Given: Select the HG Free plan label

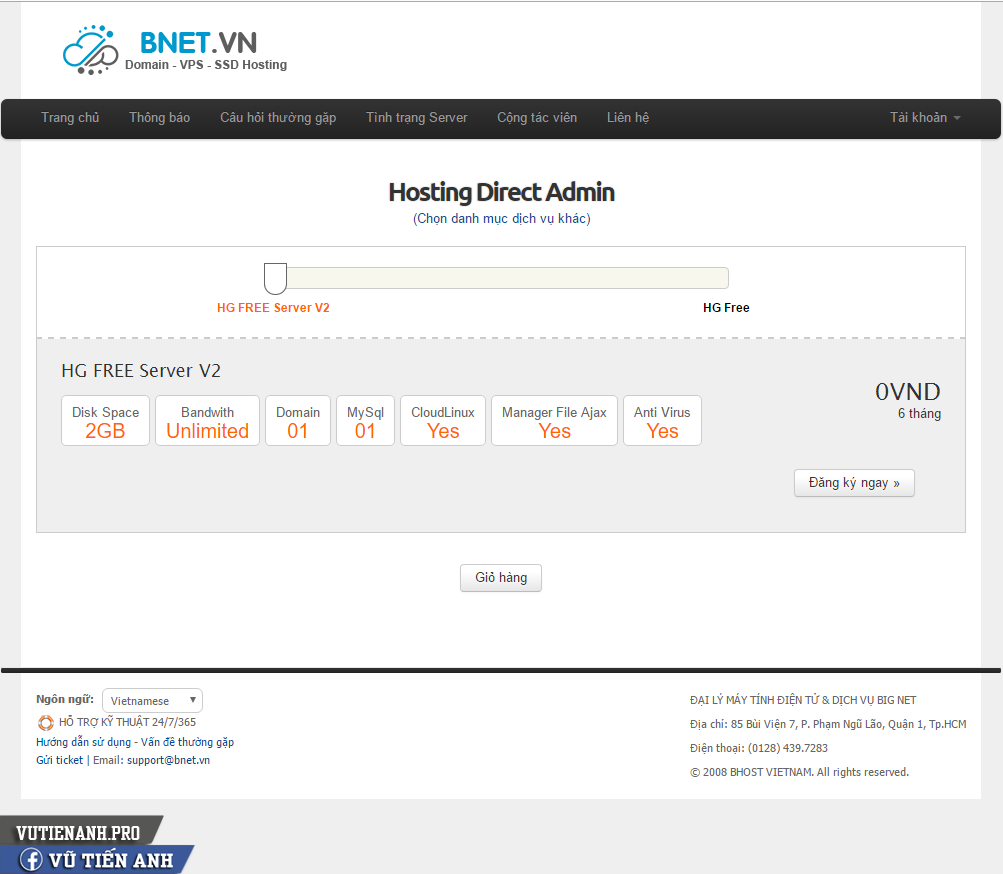Looking at the screenshot, I should tap(726, 308).
